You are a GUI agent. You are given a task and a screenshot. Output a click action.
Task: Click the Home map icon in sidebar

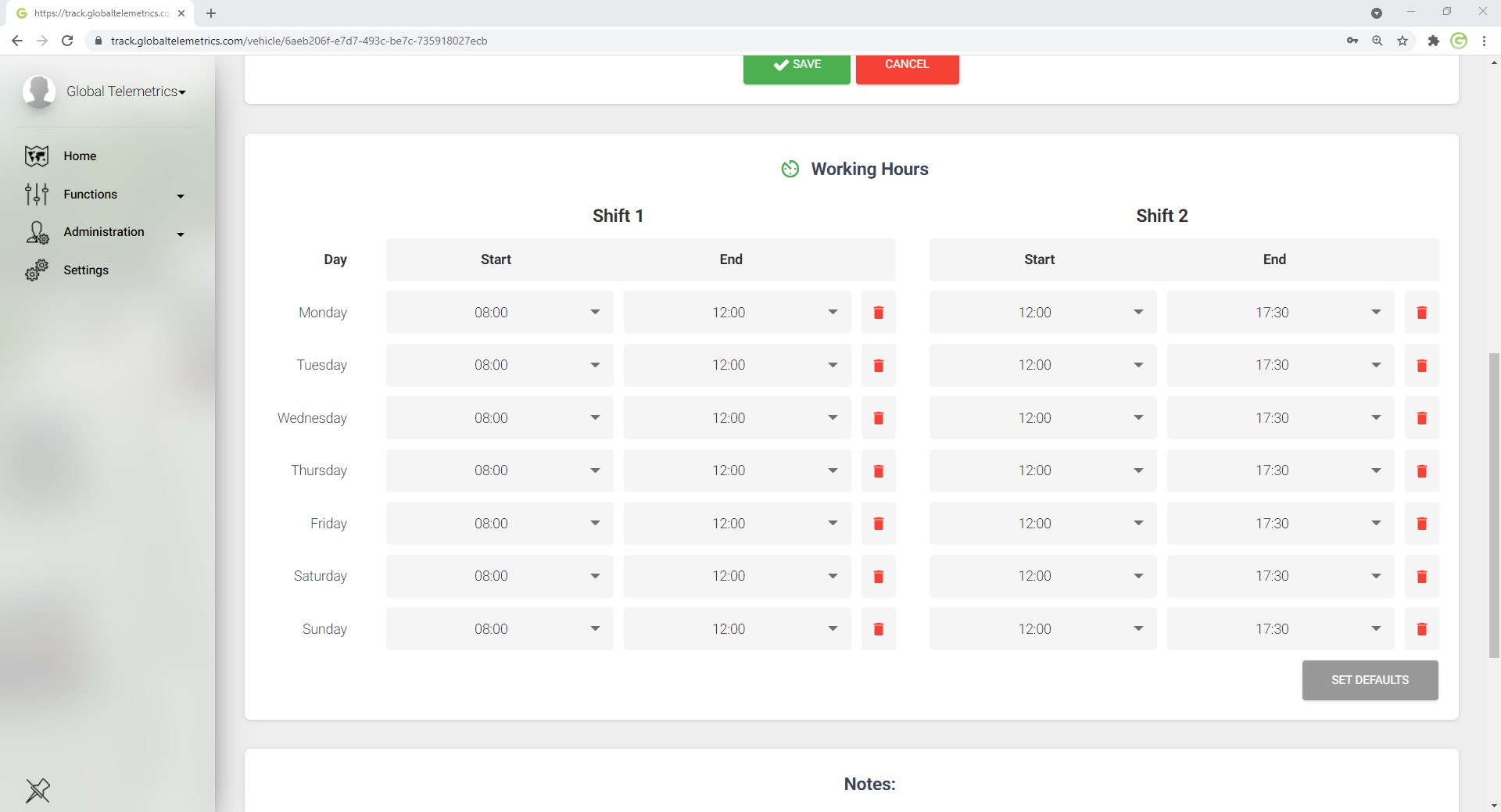(x=37, y=156)
